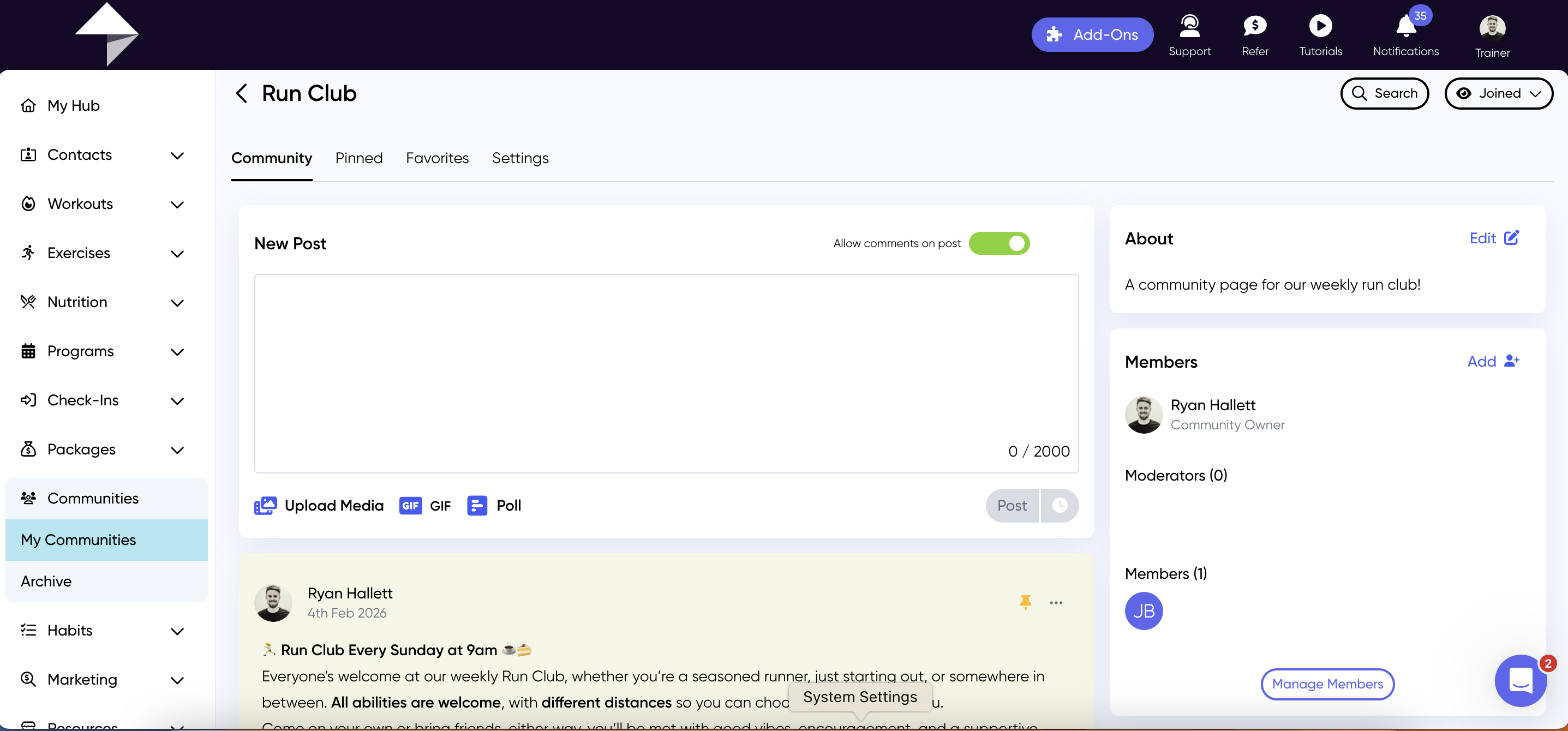
Task: Click the Exercises running-figure icon
Action: point(28,253)
